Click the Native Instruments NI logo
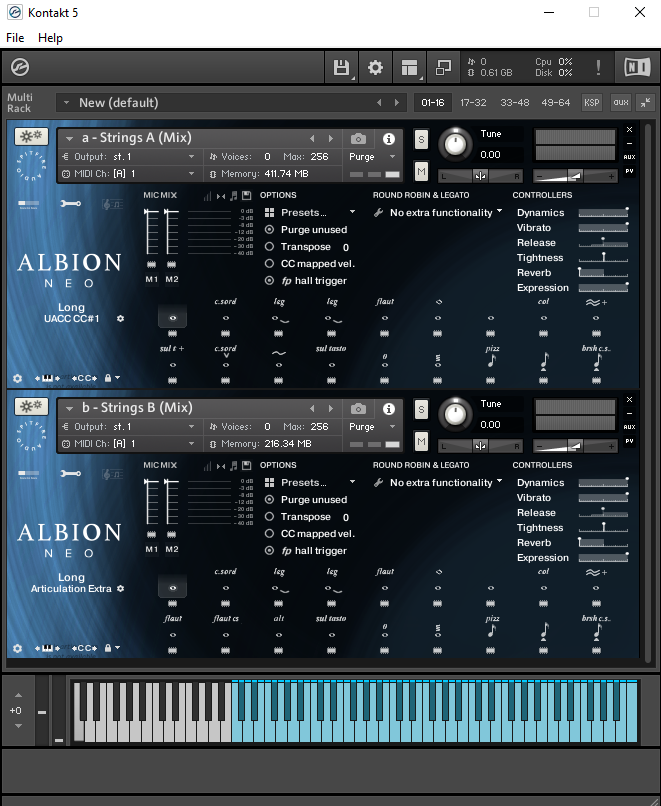This screenshot has width=661, height=806. [637, 67]
